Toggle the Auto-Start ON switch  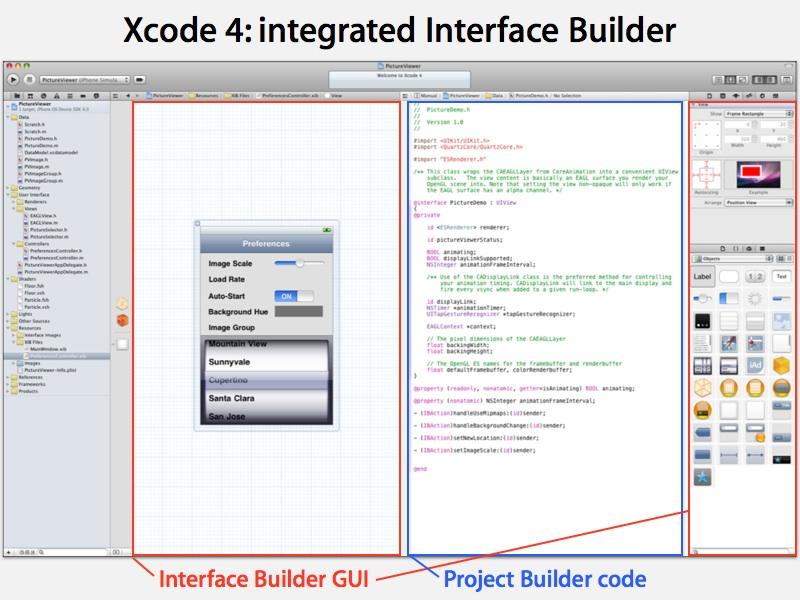pos(294,296)
